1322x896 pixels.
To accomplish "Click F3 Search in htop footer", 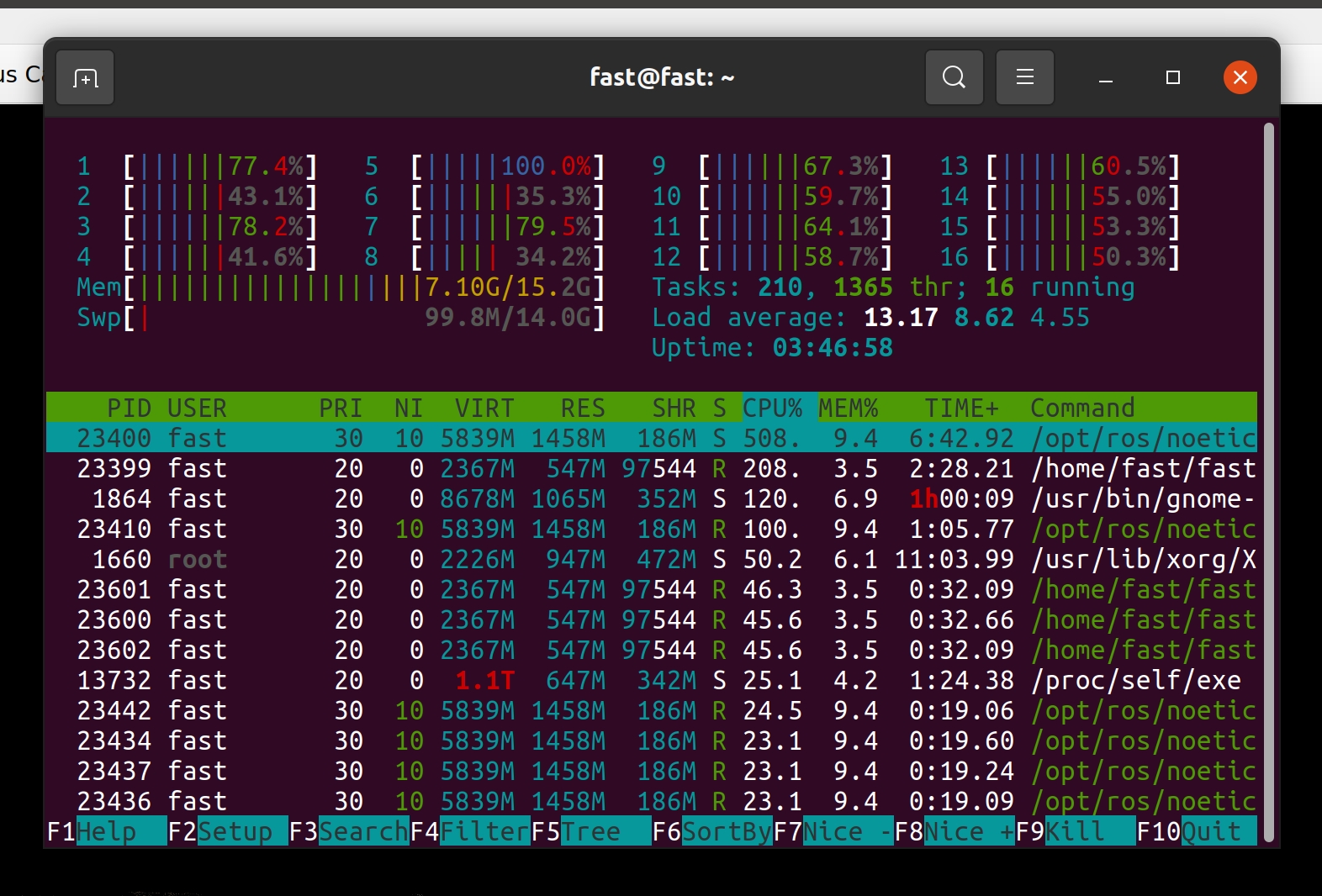I will click(x=349, y=831).
